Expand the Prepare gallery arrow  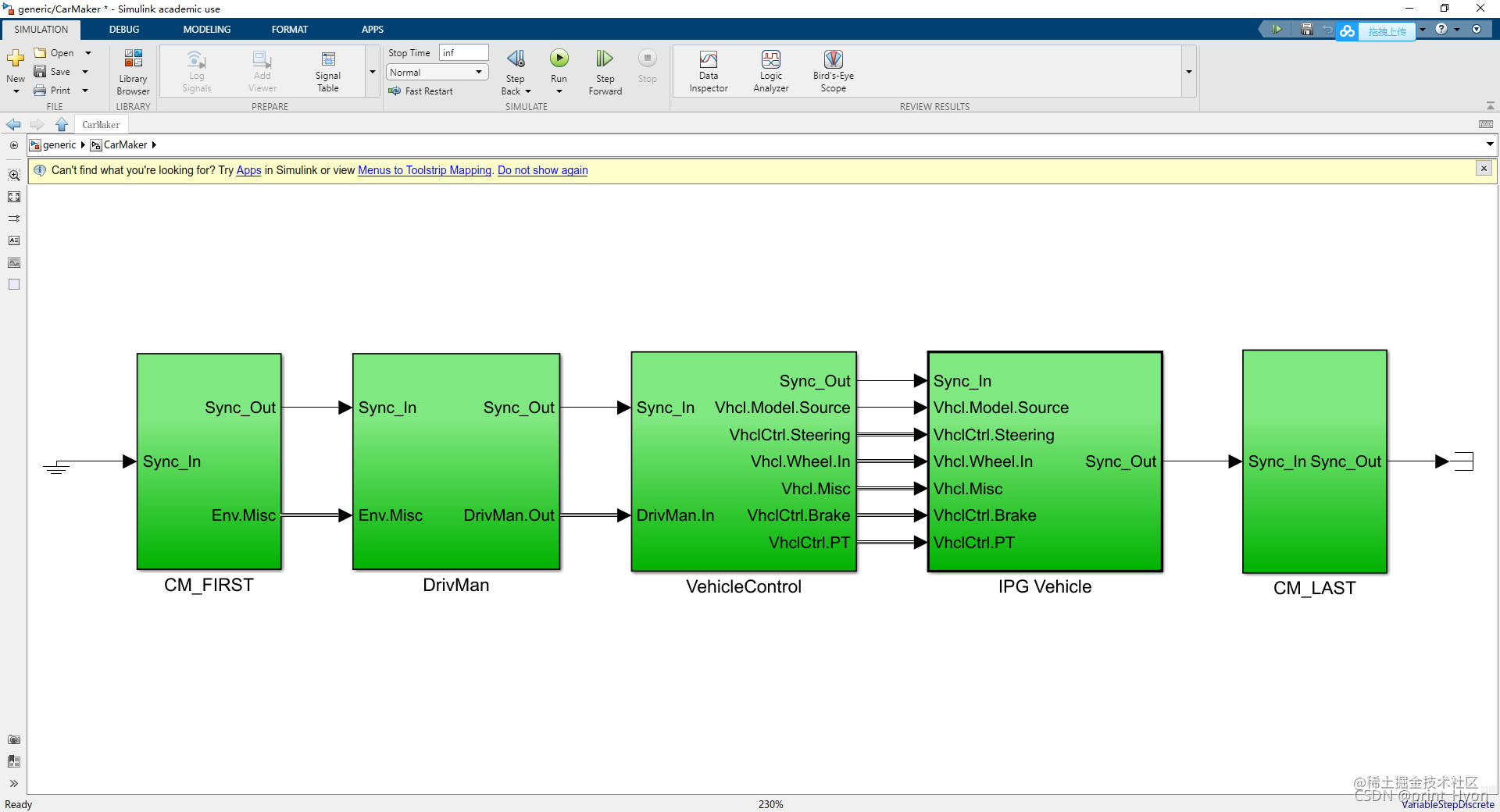(x=373, y=72)
